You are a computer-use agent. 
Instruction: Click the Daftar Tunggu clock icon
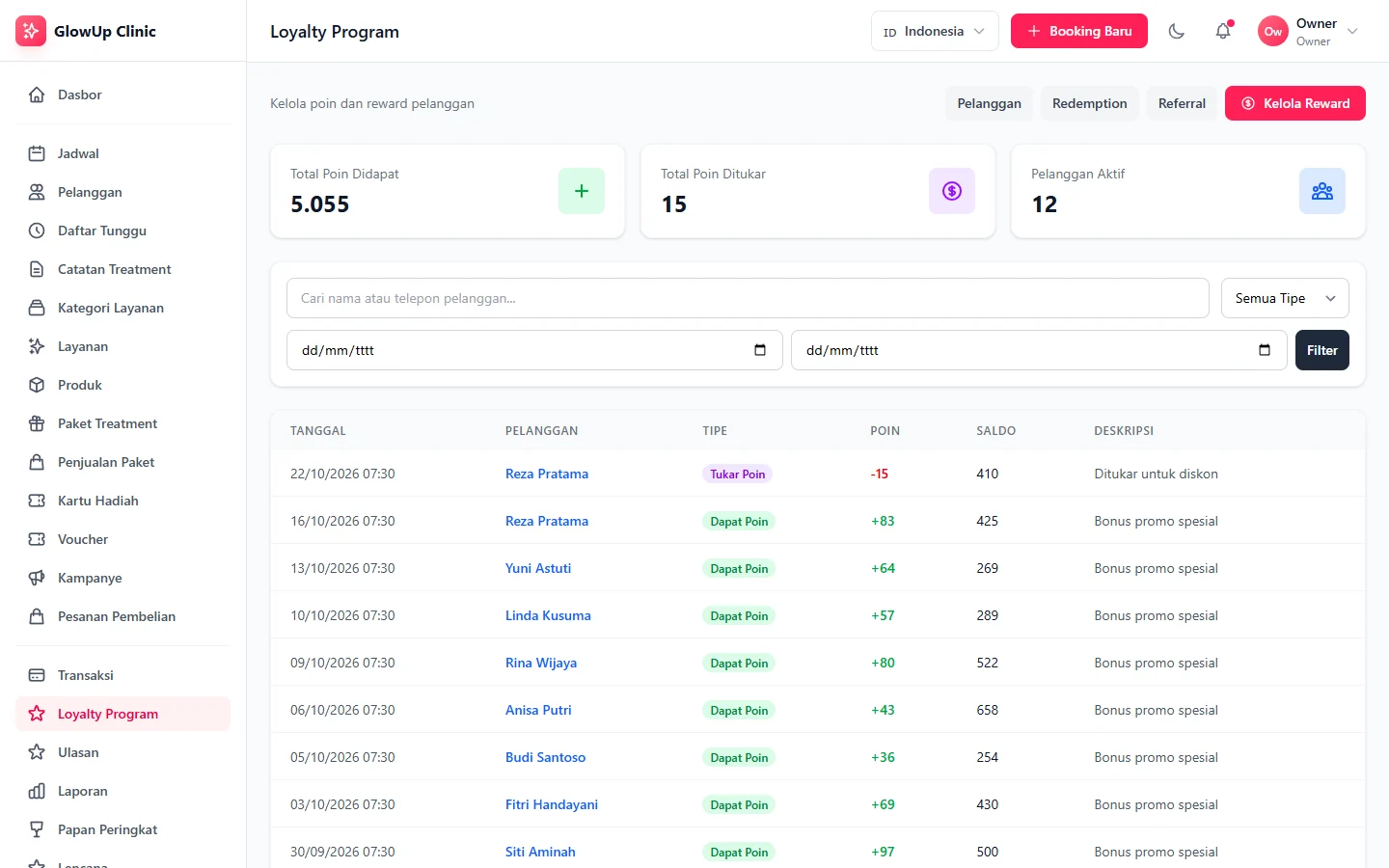(37, 231)
